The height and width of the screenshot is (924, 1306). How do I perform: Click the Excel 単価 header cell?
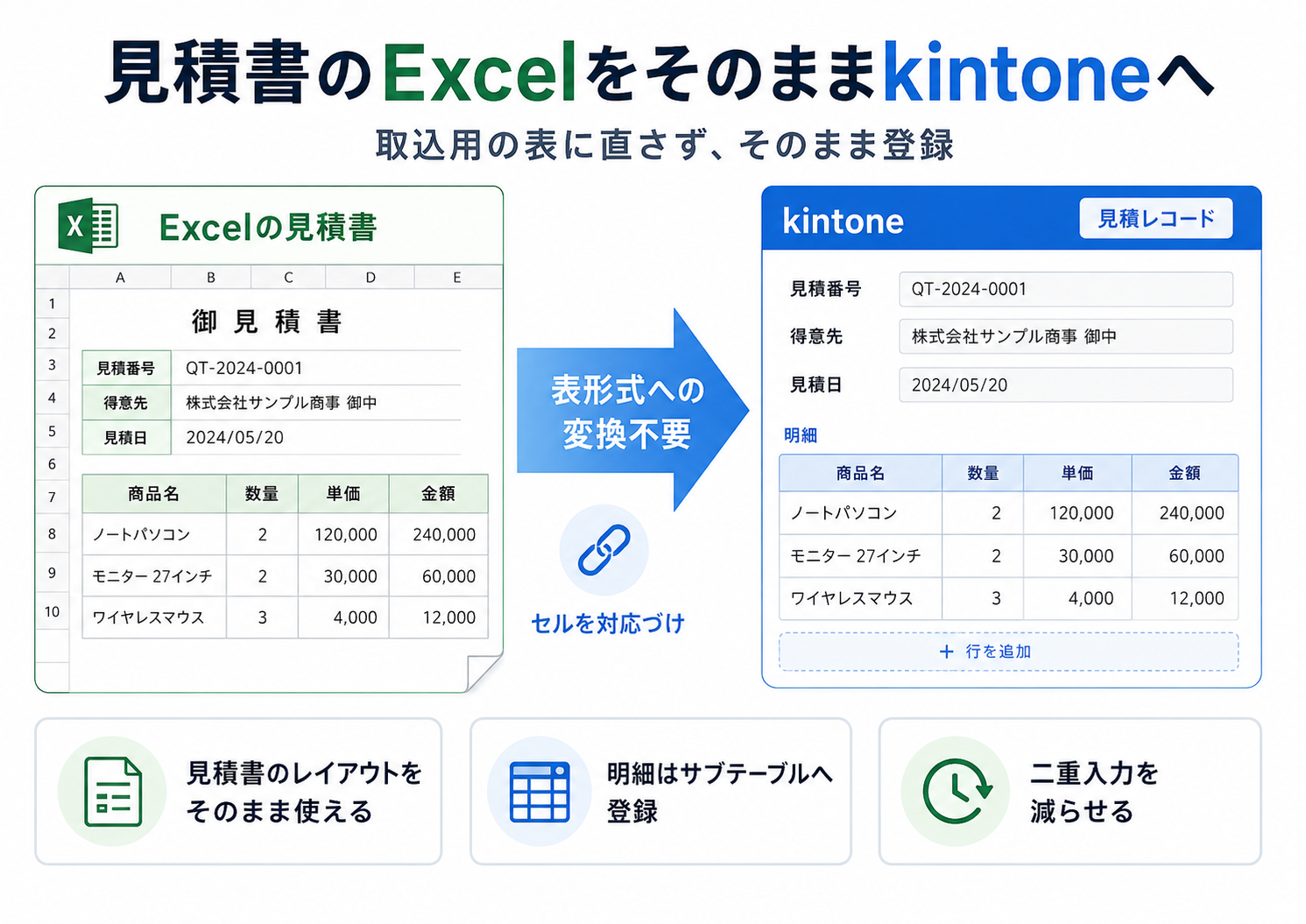click(x=343, y=494)
